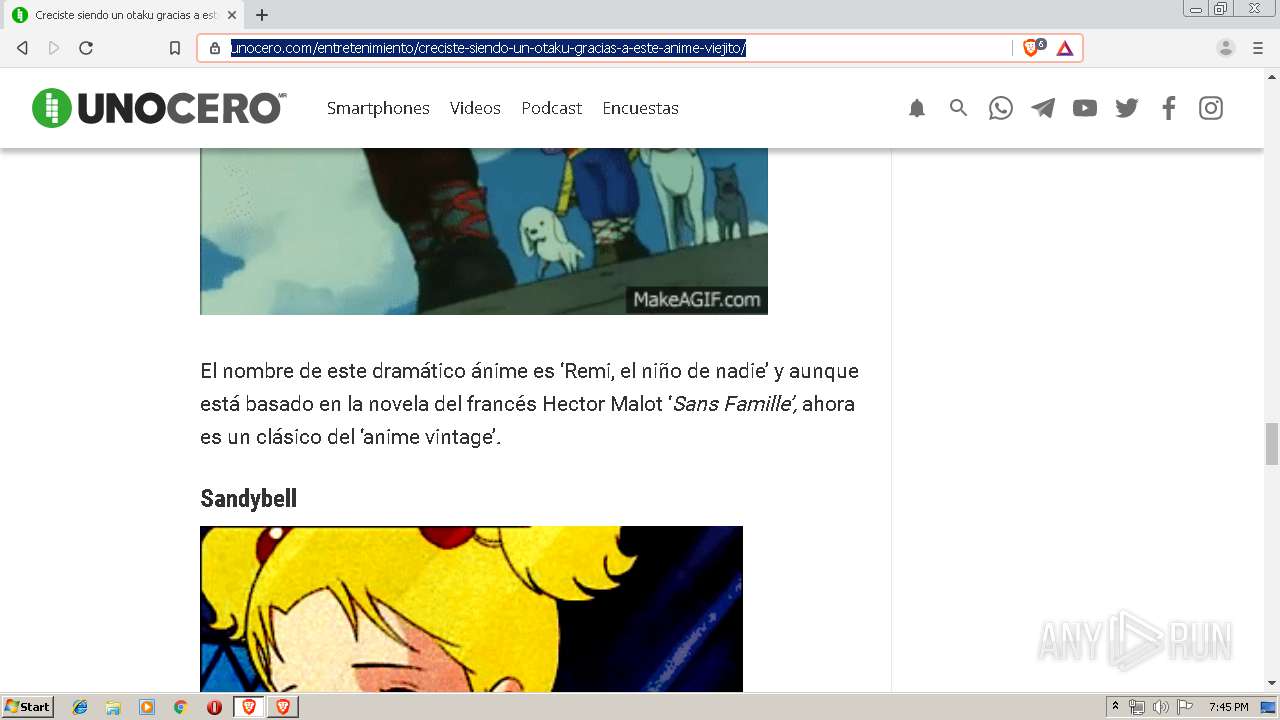The image size is (1280, 720).
Task: Open browser main menu hamburger
Action: pos(1258,48)
